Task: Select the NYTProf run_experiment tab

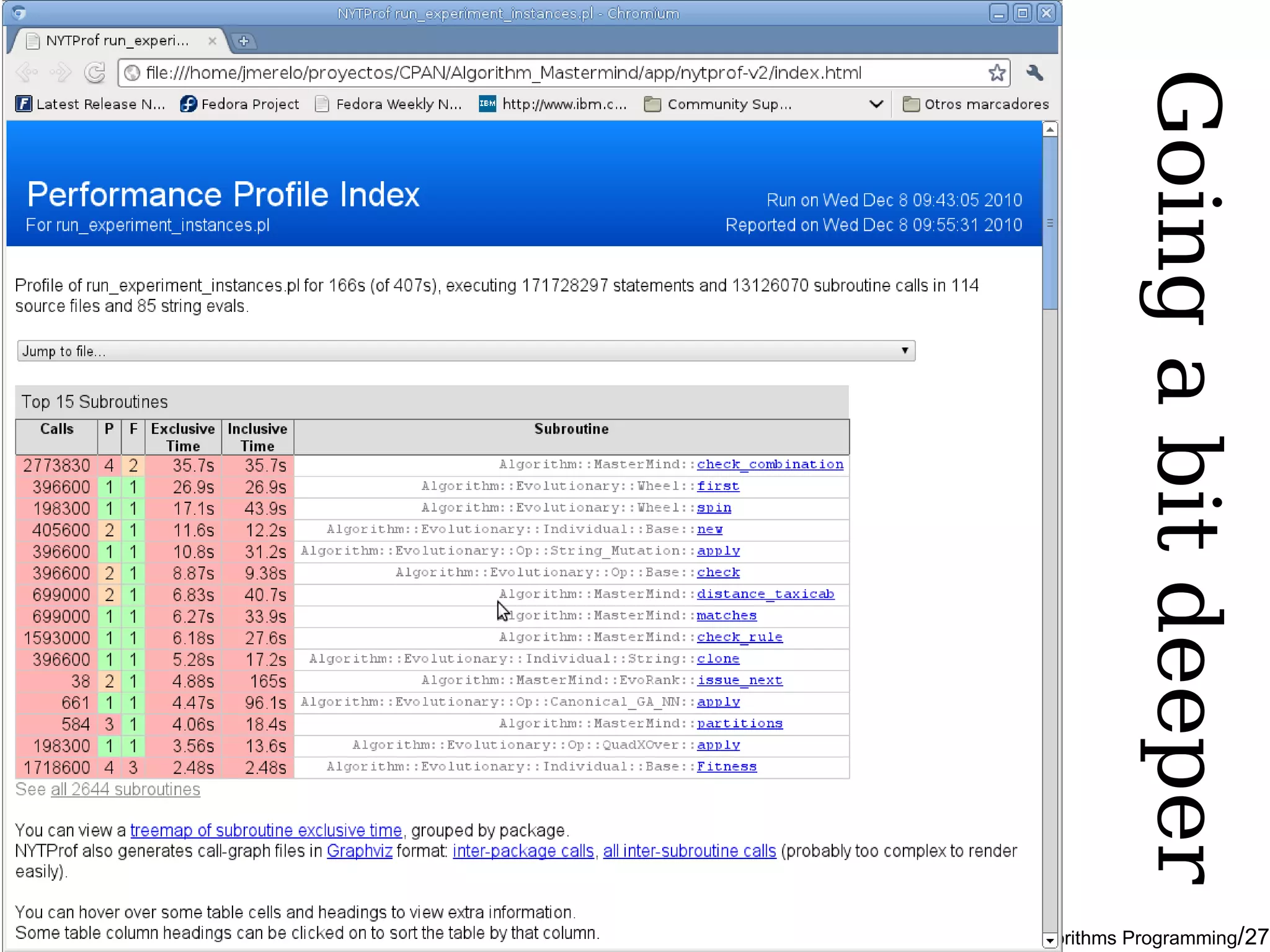Action: [x=117, y=41]
